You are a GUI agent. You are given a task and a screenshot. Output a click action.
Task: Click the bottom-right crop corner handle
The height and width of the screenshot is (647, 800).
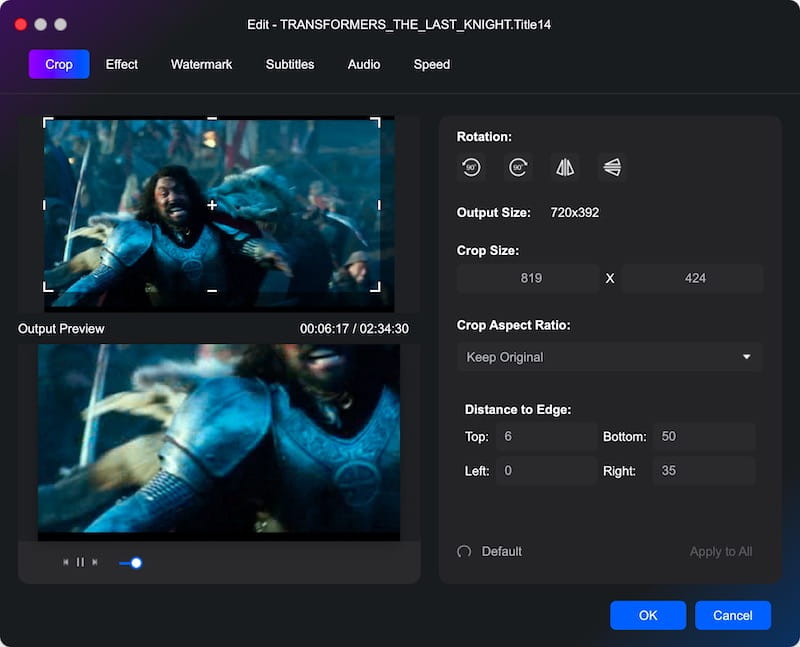375,287
